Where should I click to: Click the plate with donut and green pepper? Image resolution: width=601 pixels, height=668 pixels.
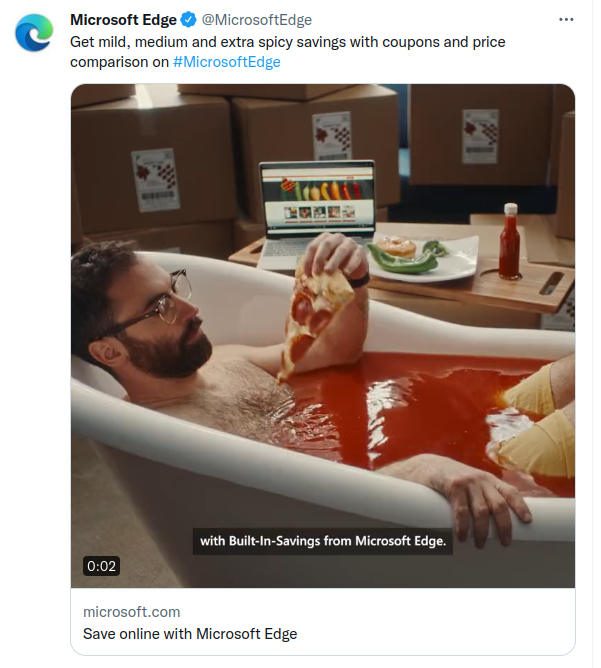[x=423, y=258]
